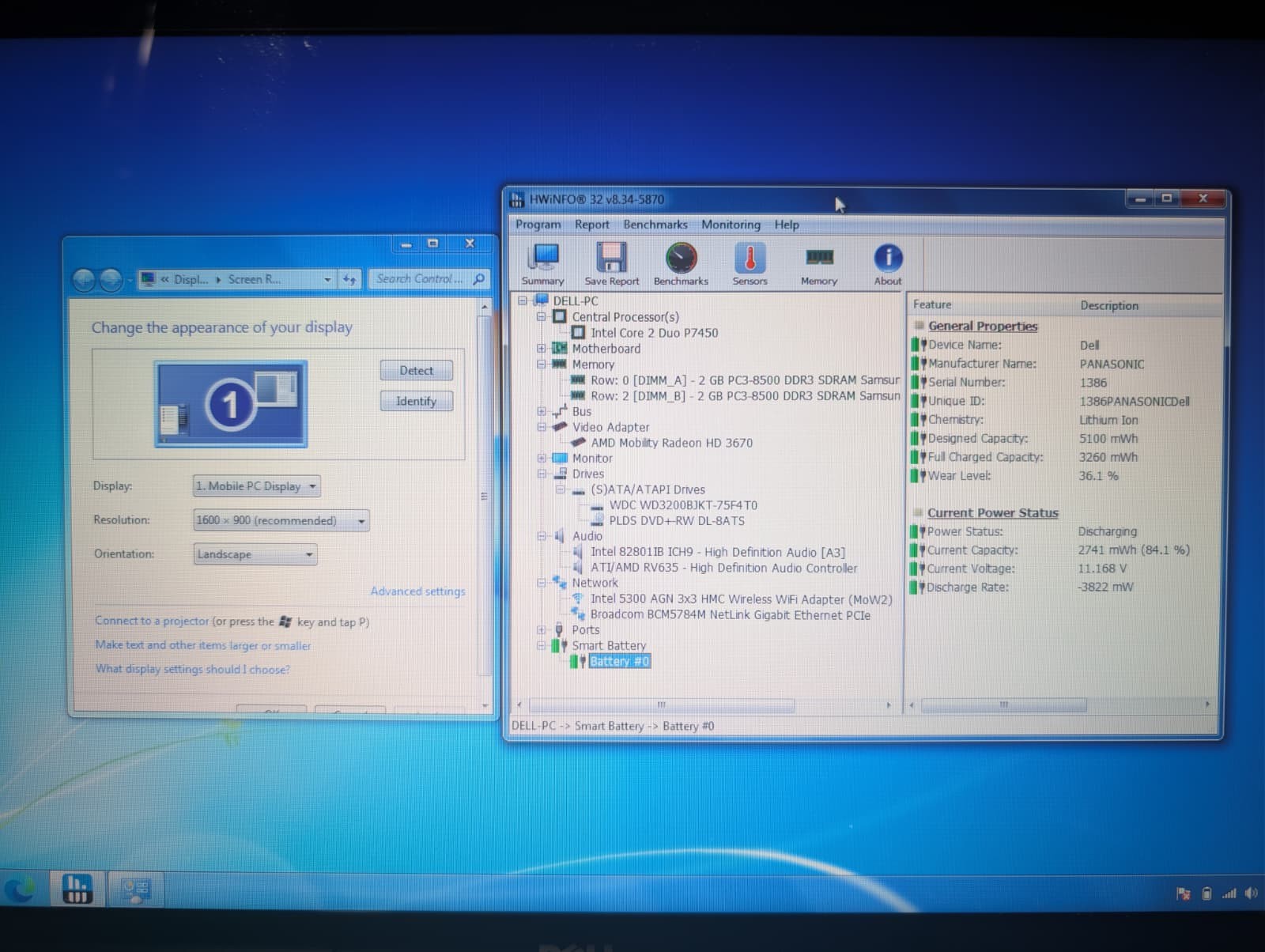Expand the Bus tree node
This screenshot has height=952, width=1265.
542,411
